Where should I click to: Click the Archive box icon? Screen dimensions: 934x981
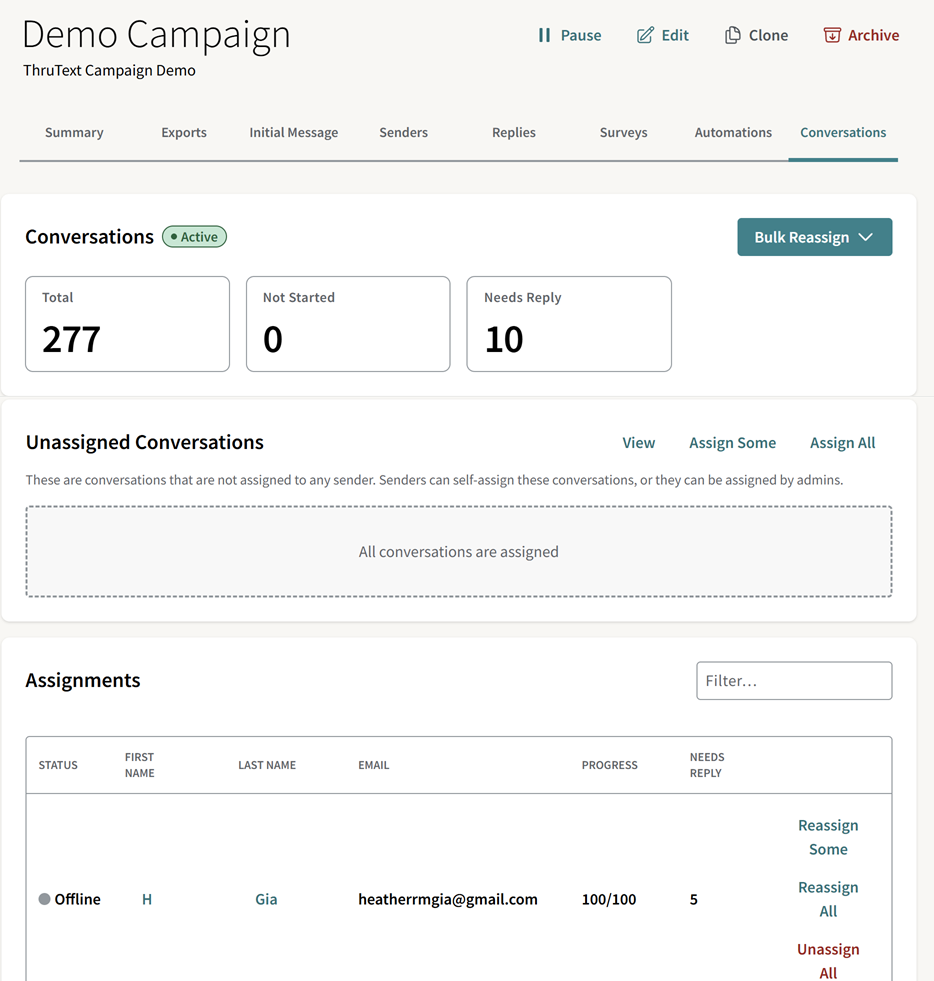[x=832, y=35]
